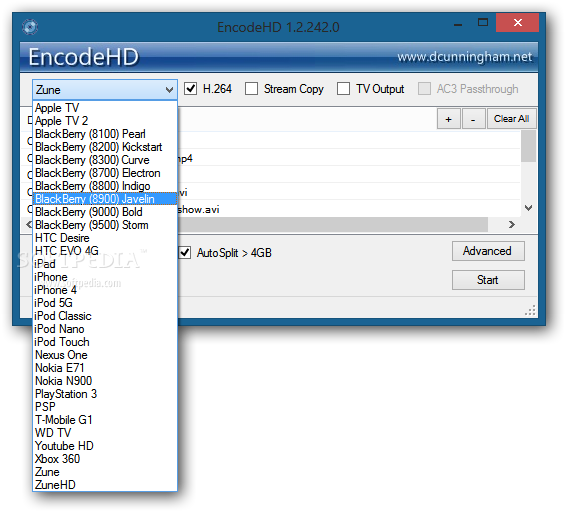Select iPod Nano preset
The width and height of the screenshot is (566, 512).
pos(105,329)
